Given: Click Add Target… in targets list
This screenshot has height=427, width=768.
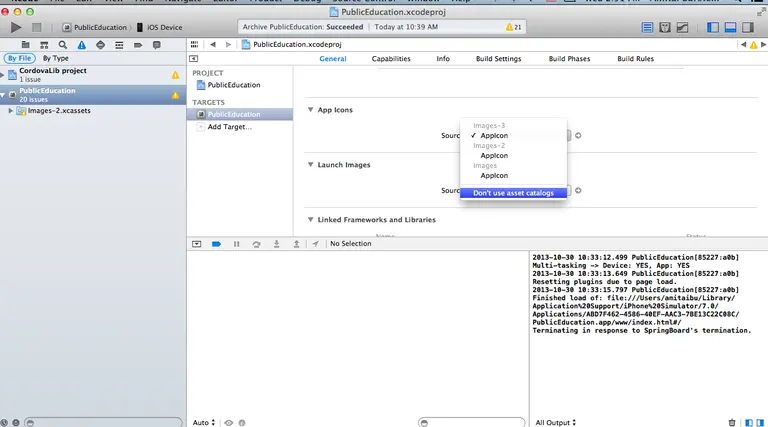Looking at the screenshot, I should tap(229, 127).
